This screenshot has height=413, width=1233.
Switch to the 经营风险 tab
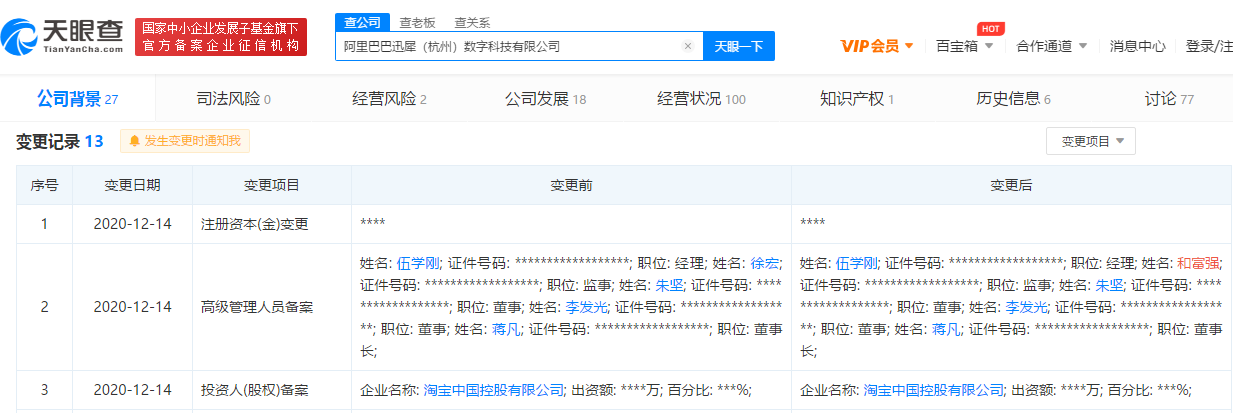(x=389, y=99)
